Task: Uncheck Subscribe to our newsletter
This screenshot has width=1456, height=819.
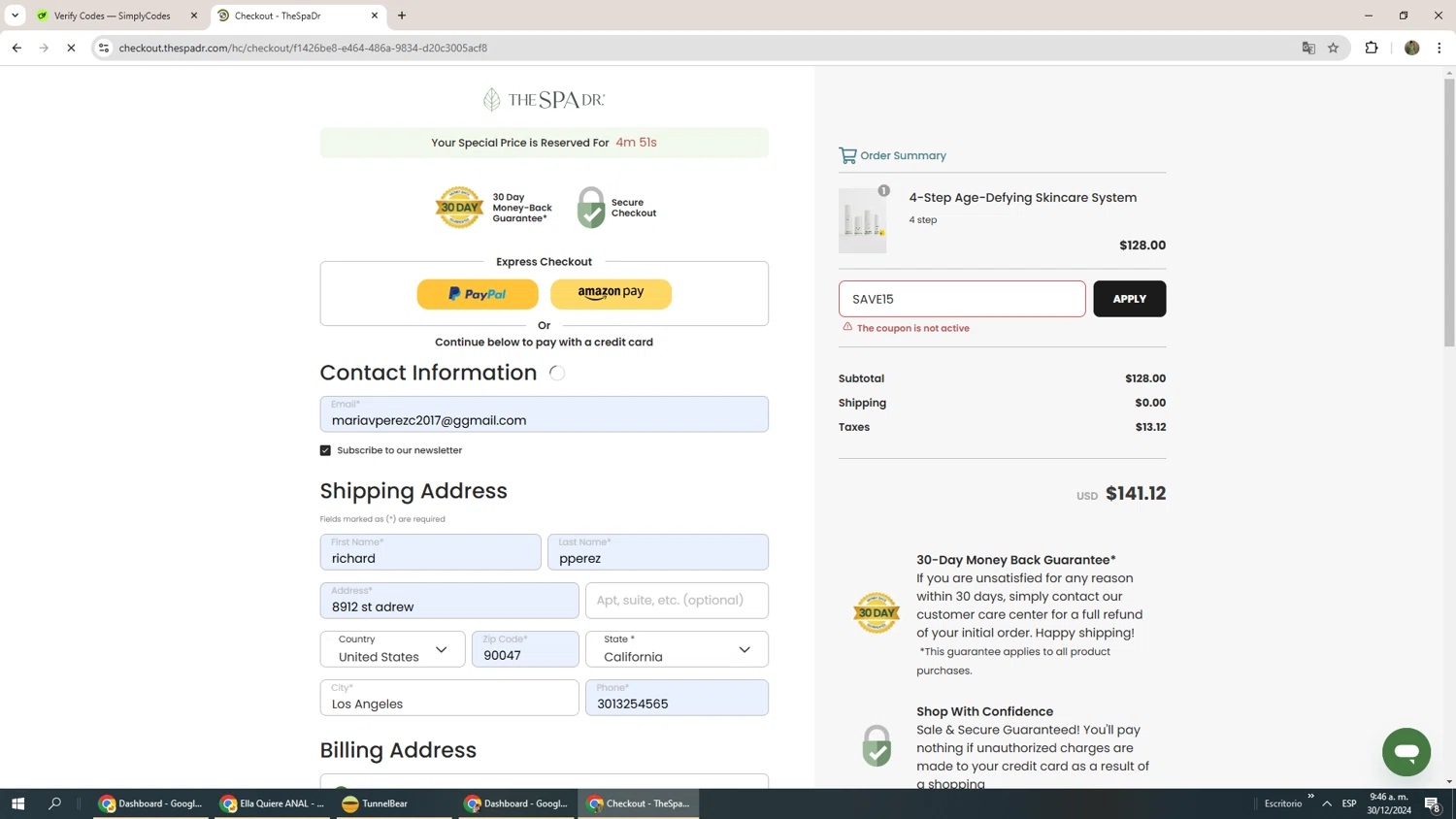Action: (325, 450)
